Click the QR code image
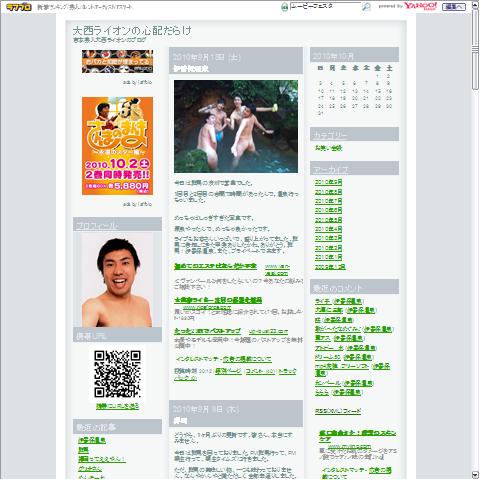This screenshot has height=480, width=480. (117, 374)
